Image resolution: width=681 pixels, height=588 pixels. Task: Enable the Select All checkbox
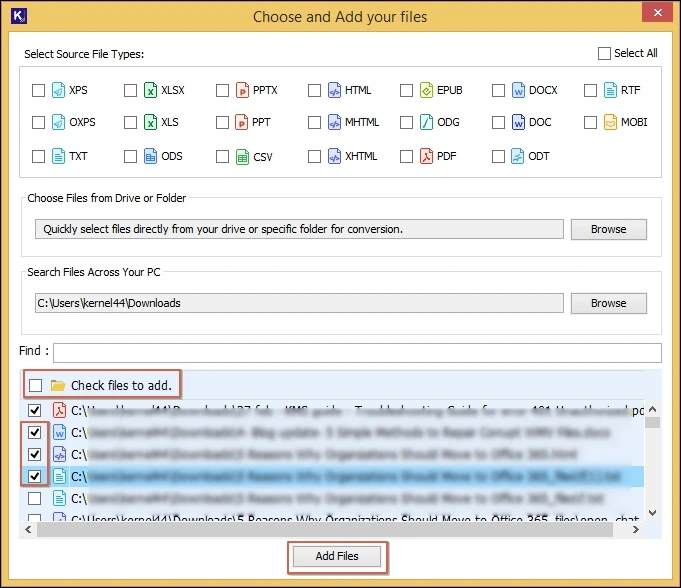(604, 53)
